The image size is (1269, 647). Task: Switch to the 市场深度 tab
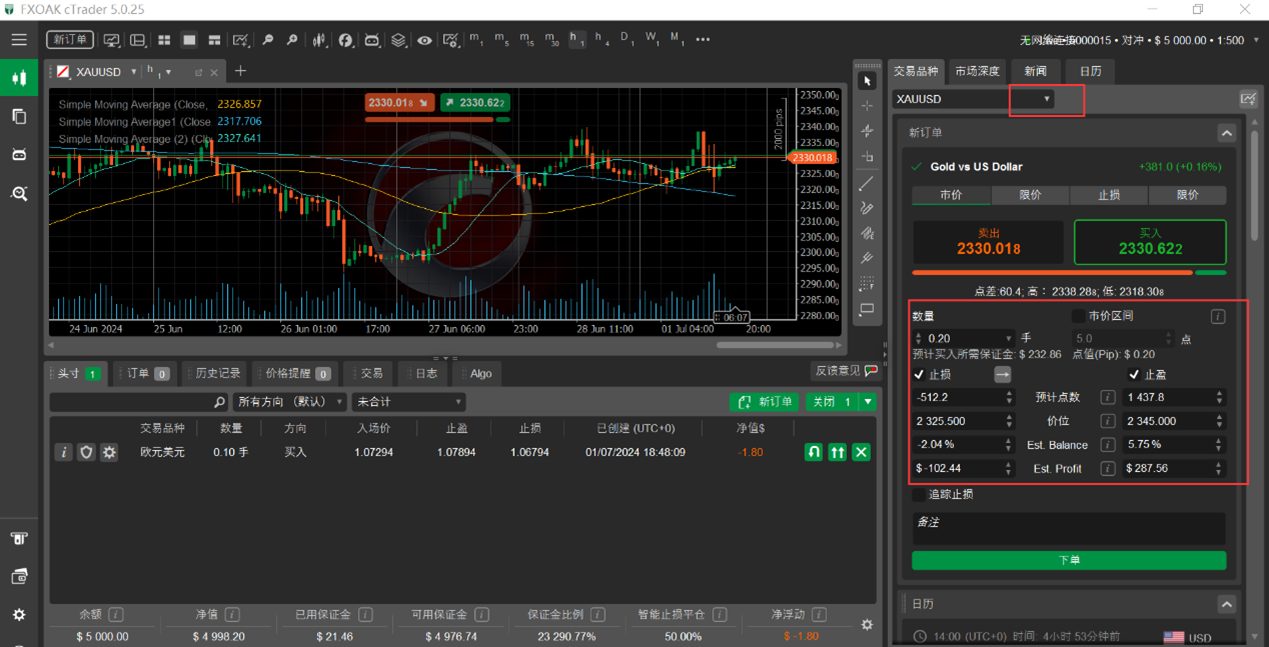tap(976, 71)
